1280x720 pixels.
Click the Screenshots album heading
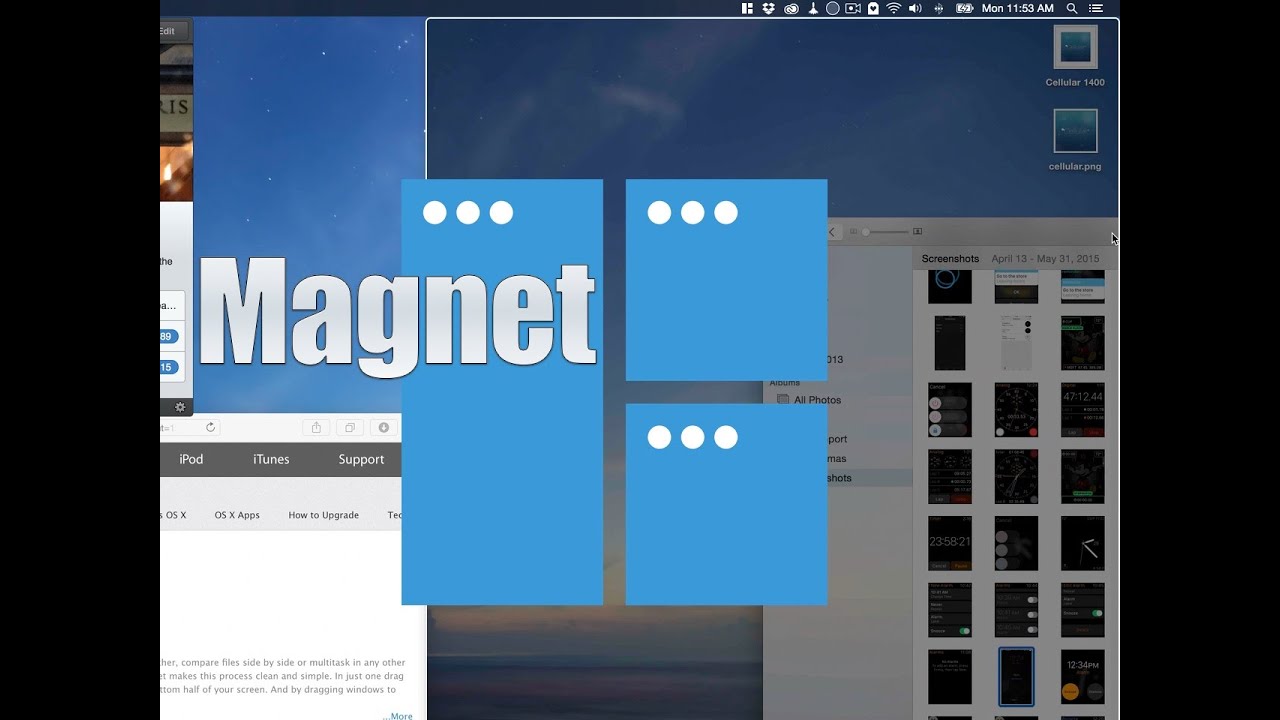click(950, 258)
